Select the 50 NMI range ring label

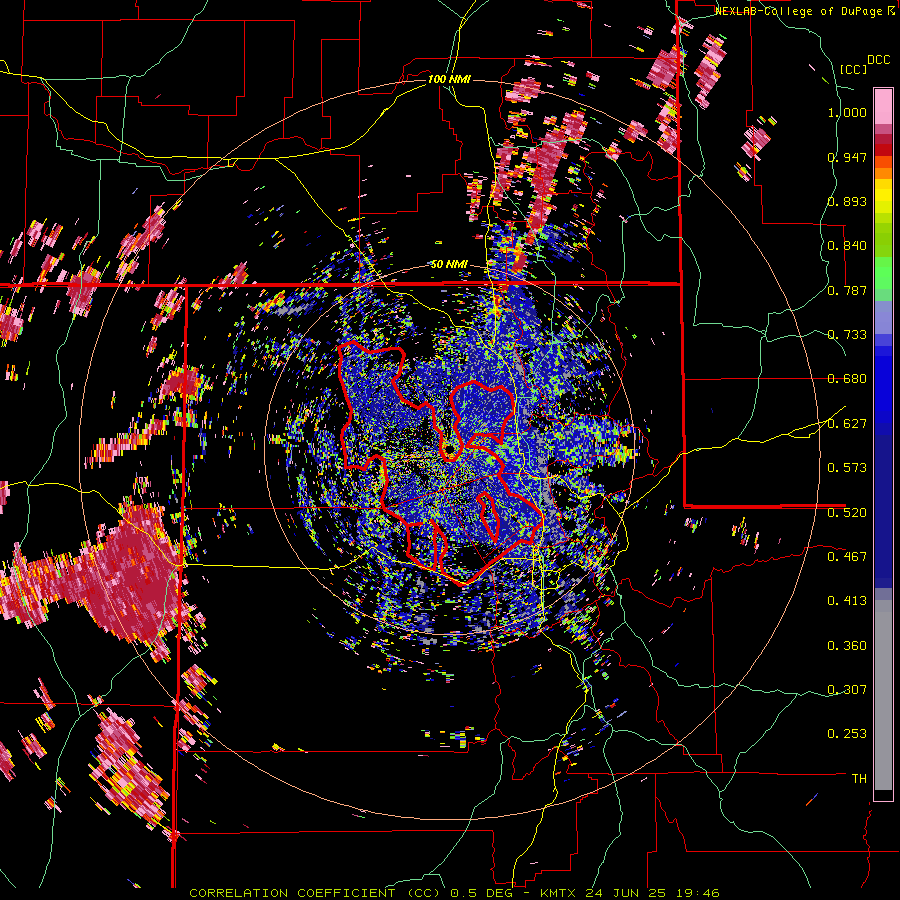tap(449, 265)
